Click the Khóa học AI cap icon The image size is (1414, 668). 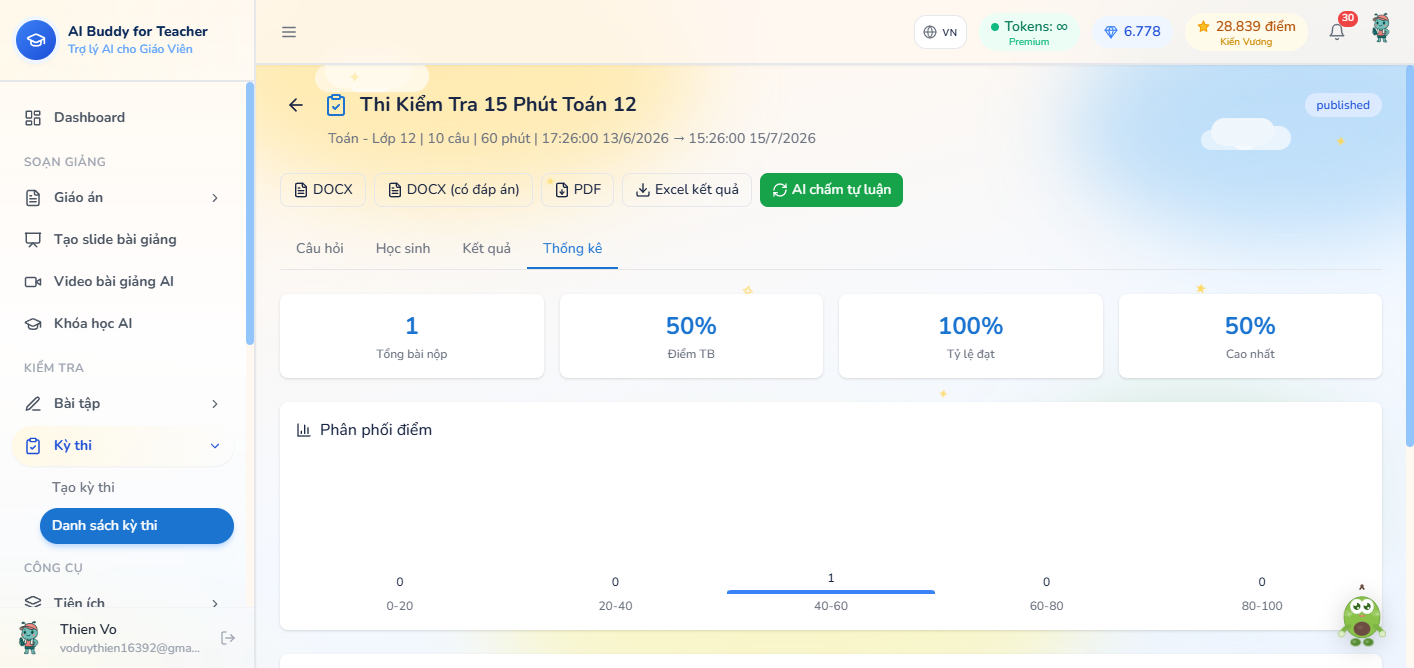pyautogui.click(x=33, y=324)
